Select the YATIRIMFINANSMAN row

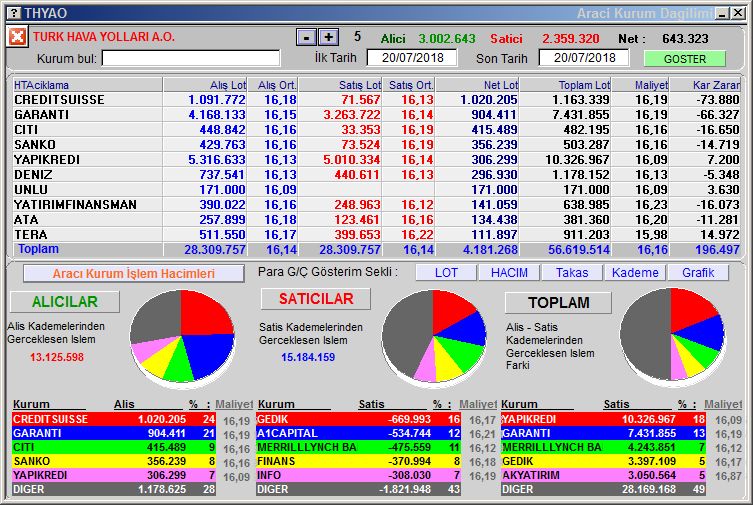pos(376,204)
